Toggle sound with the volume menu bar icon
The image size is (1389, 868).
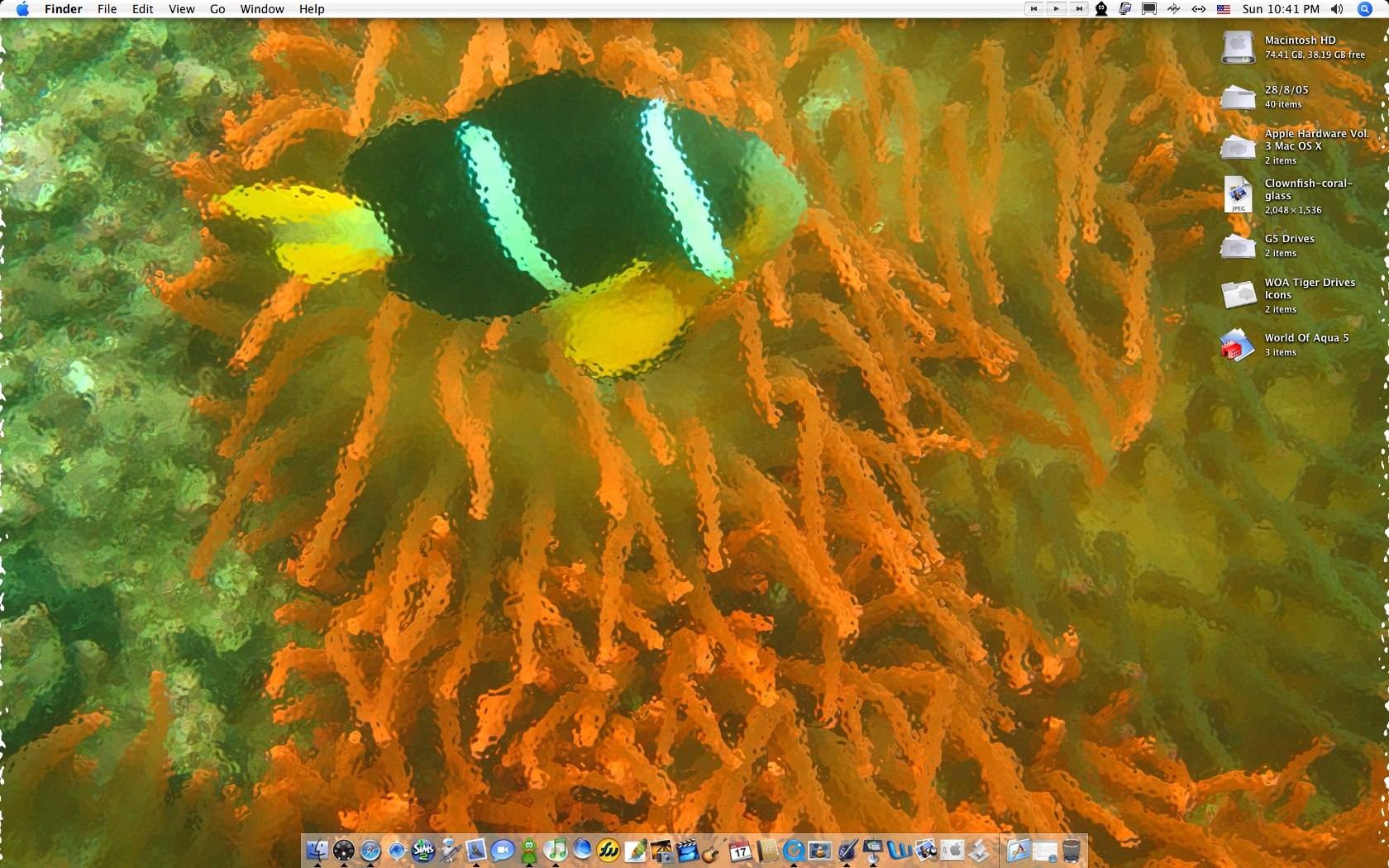[x=1336, y=9]
